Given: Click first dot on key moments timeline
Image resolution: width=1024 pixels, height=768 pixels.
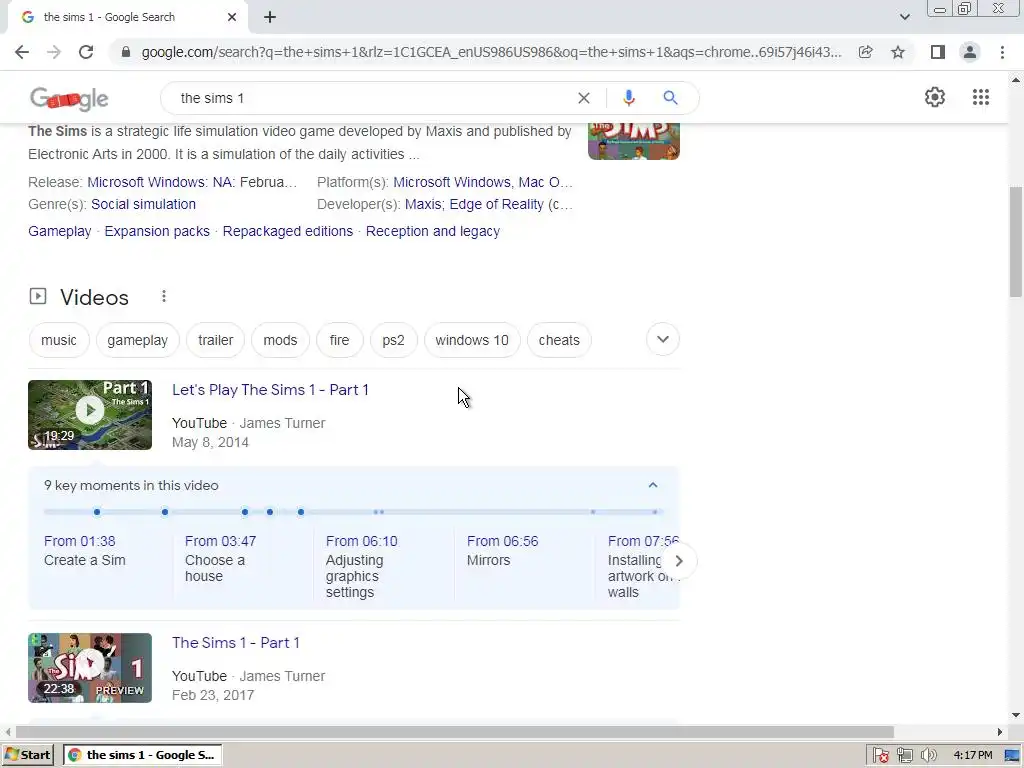Looking at the screenshot, I should pyautogui.click(x=97, y=512).
